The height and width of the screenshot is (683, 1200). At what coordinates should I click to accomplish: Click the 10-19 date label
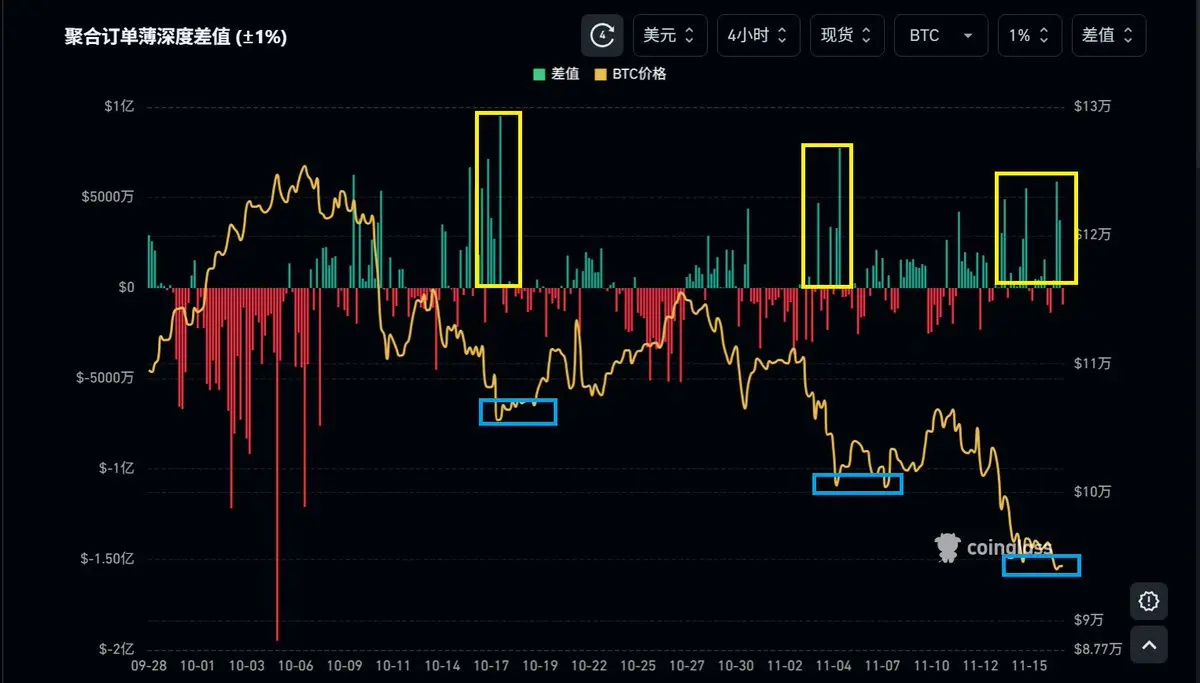click(x=541, y=665)
